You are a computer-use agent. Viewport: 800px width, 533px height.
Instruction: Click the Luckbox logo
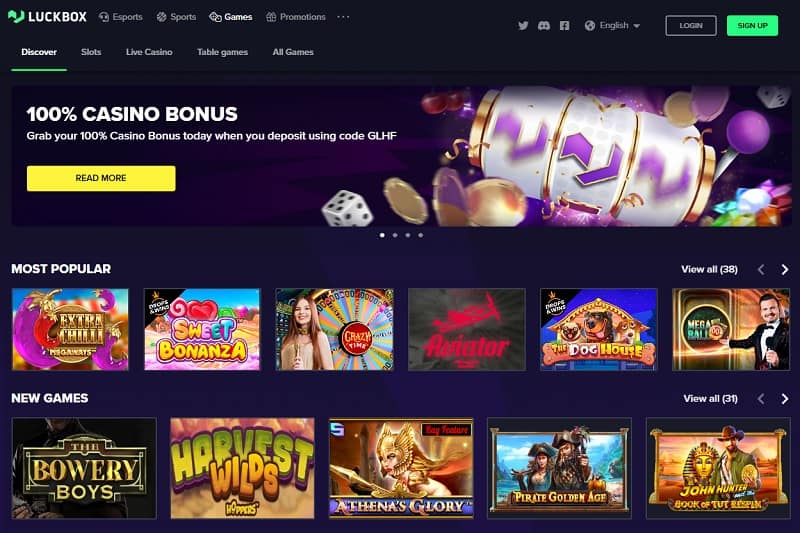coord(47,17)
